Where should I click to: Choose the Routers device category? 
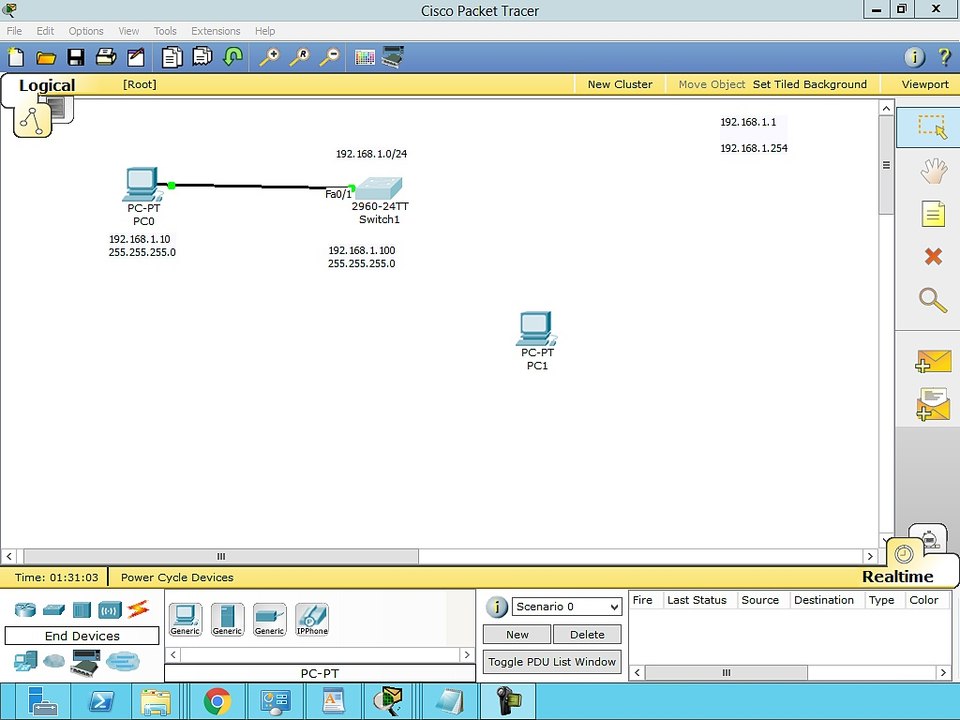[x=26, y=610]
